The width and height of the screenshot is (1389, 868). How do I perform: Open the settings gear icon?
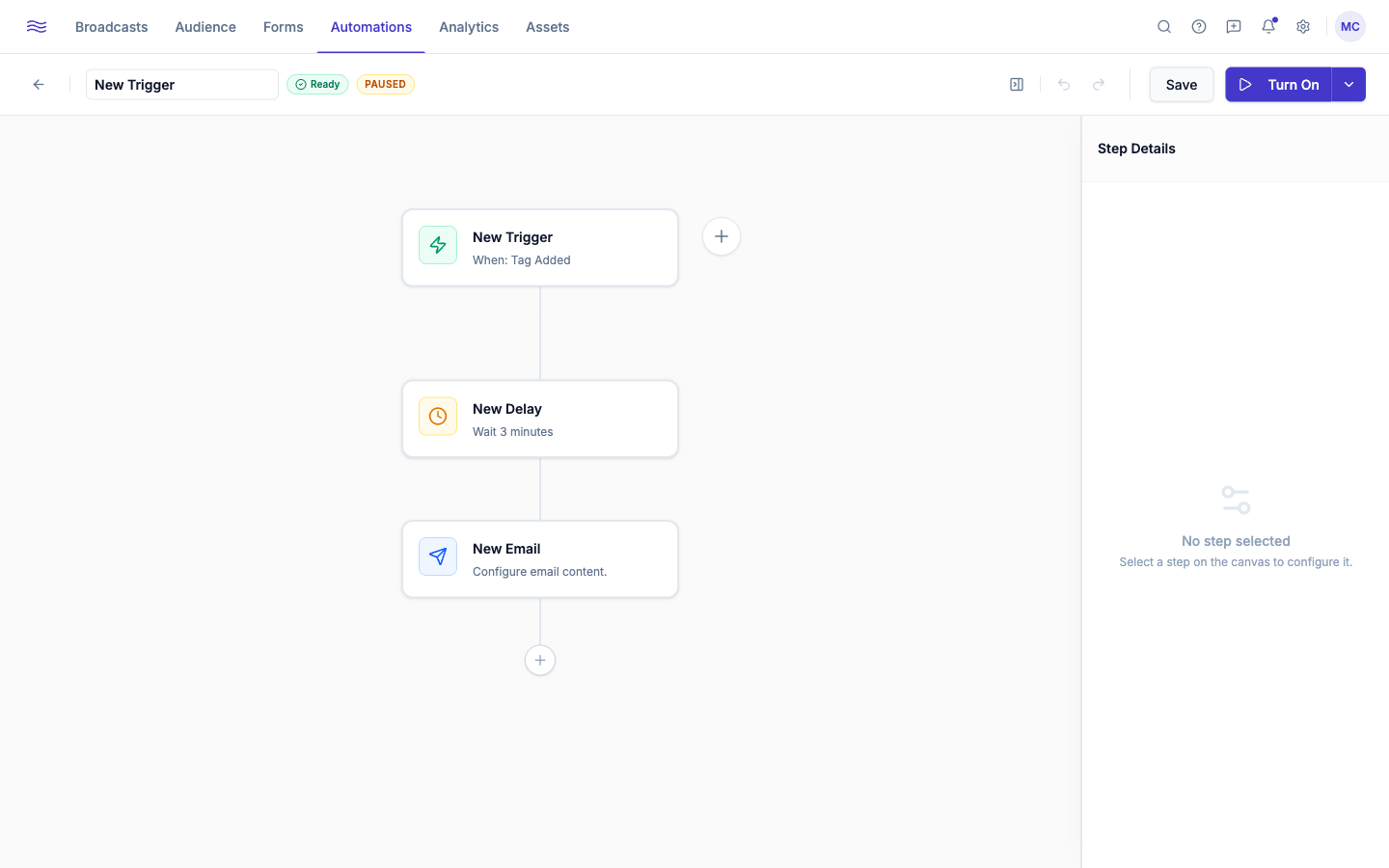point(1303,27)
